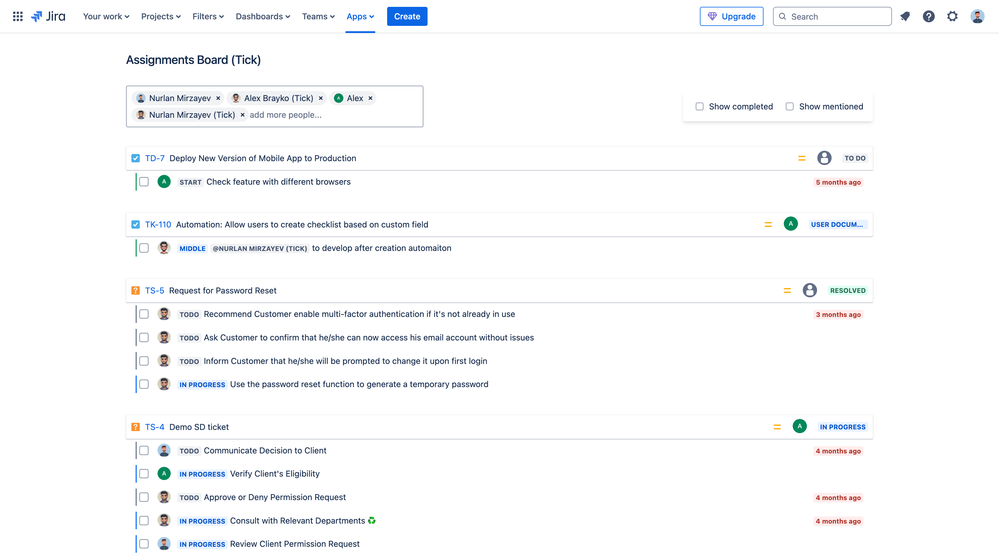The width and height of the screenshot is (999, 556).
Task: Click the Upgrade button
Action: click(x=731, y=17)
